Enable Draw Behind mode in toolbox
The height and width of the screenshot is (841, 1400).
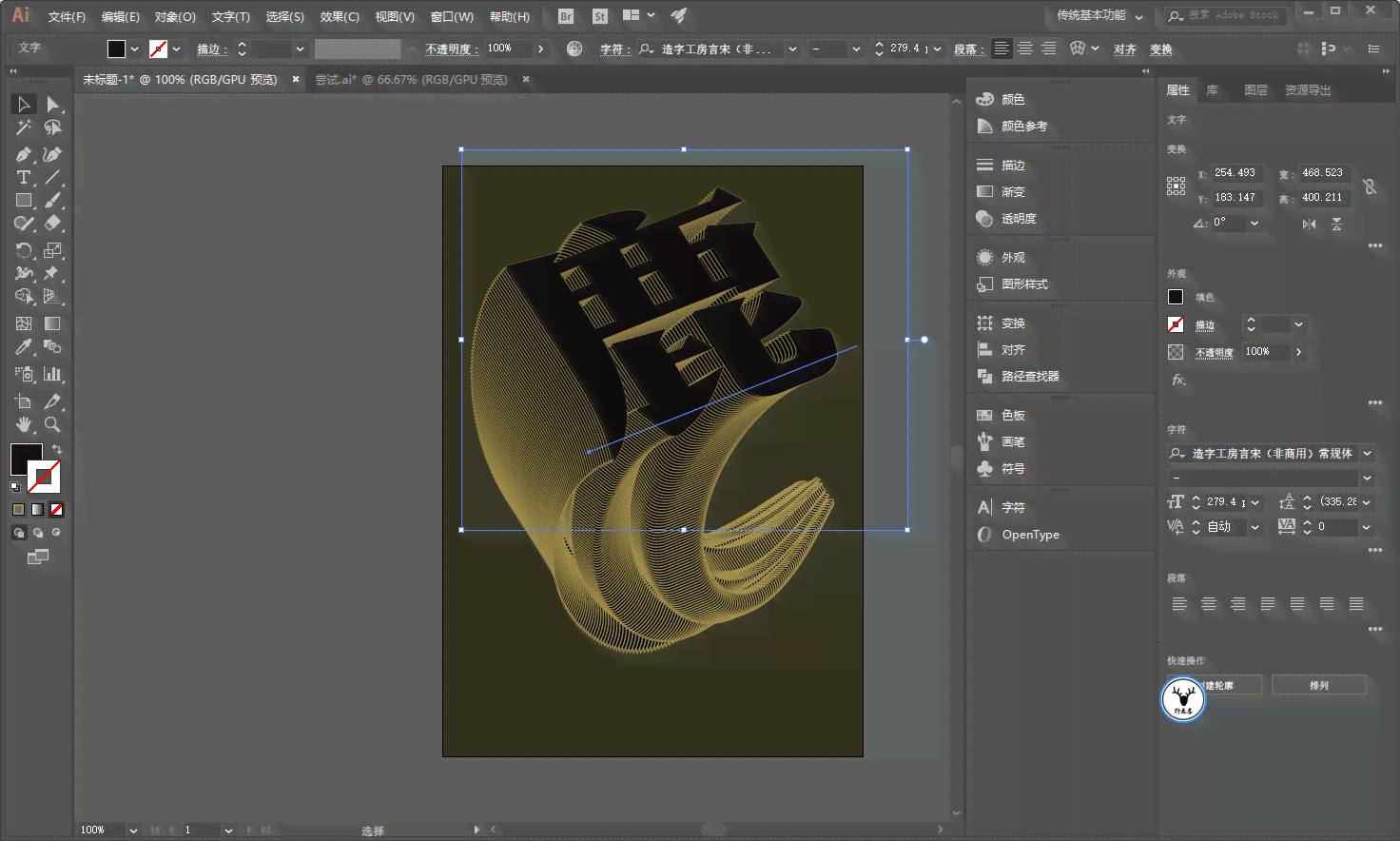pyautogui.click(x=37, y=533)
